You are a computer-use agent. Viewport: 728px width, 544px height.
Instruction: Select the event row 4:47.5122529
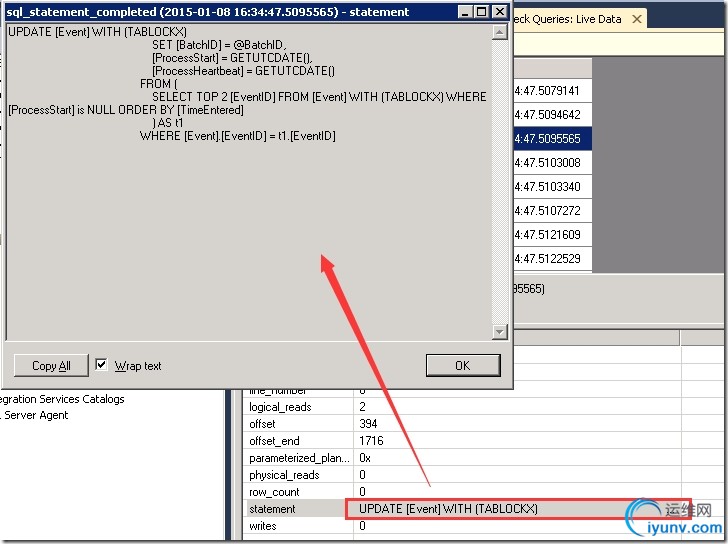click(x=552, y=259)
